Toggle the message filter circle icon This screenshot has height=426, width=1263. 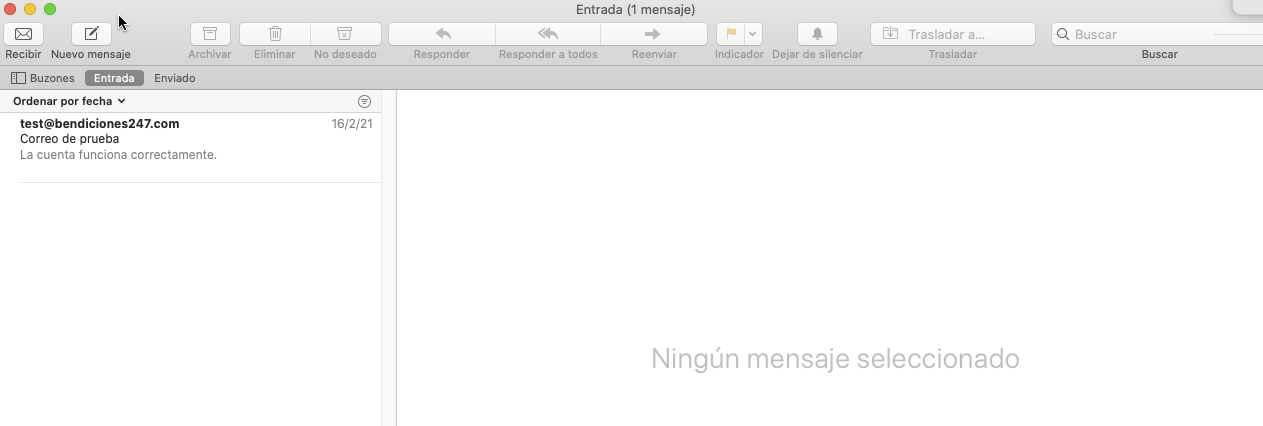[x=364, y=102]
